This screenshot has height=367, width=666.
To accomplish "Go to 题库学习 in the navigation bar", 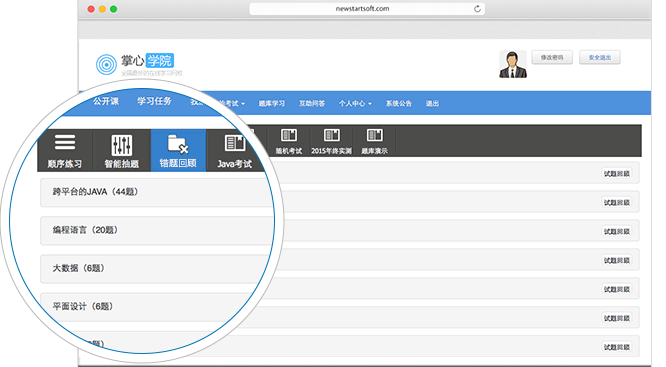I will pyautogui.click(x=271, y=103).
